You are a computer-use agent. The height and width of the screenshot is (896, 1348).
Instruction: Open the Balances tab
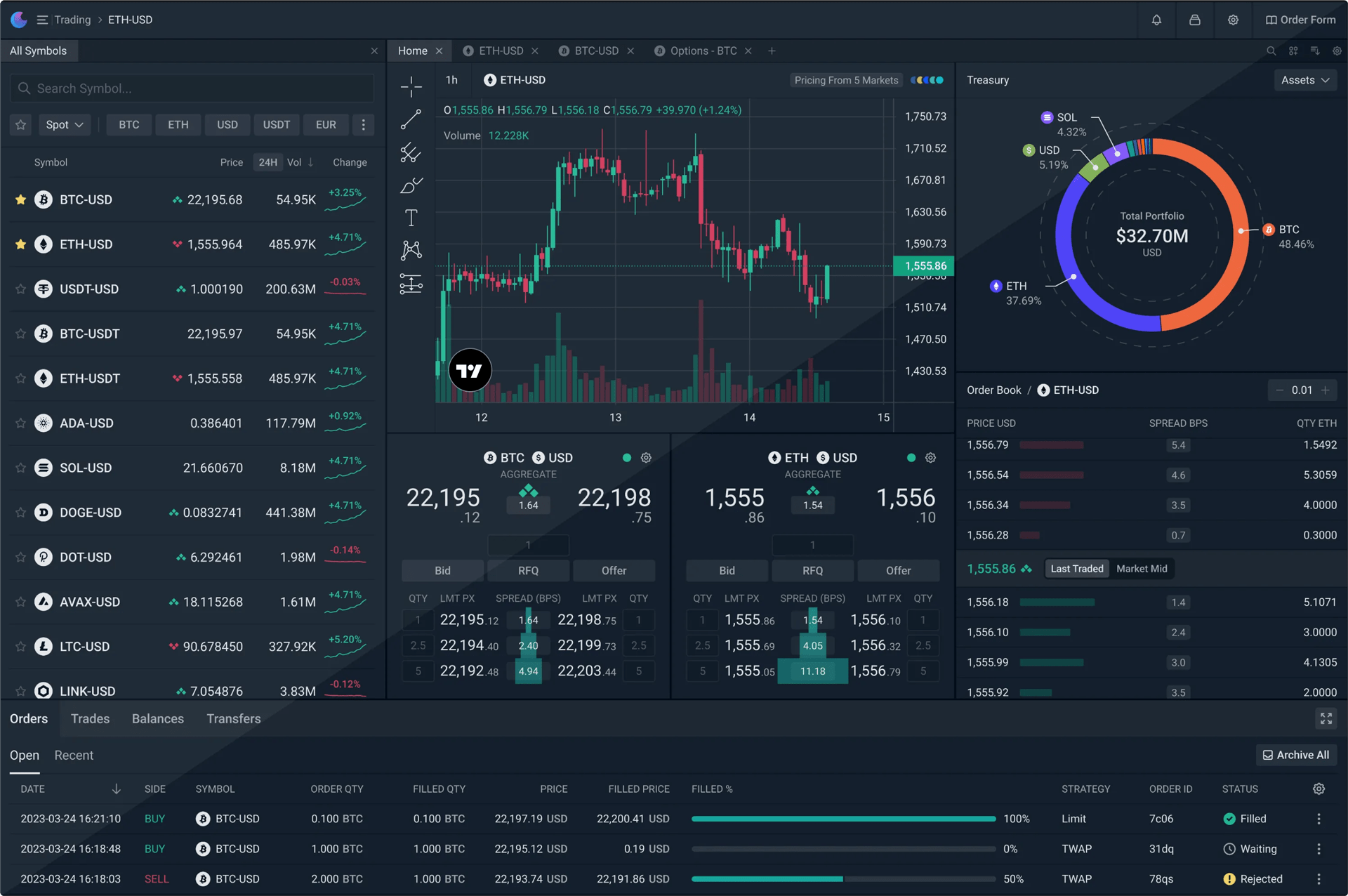(158, 719)
